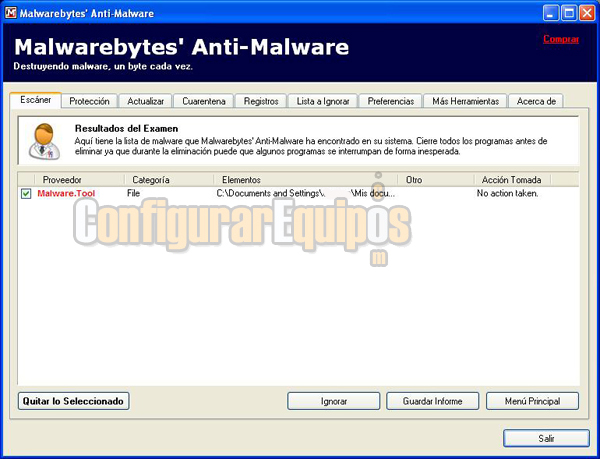Exit using the Salir button
Screen dimensions: 600x459
[x=546, y=438]
